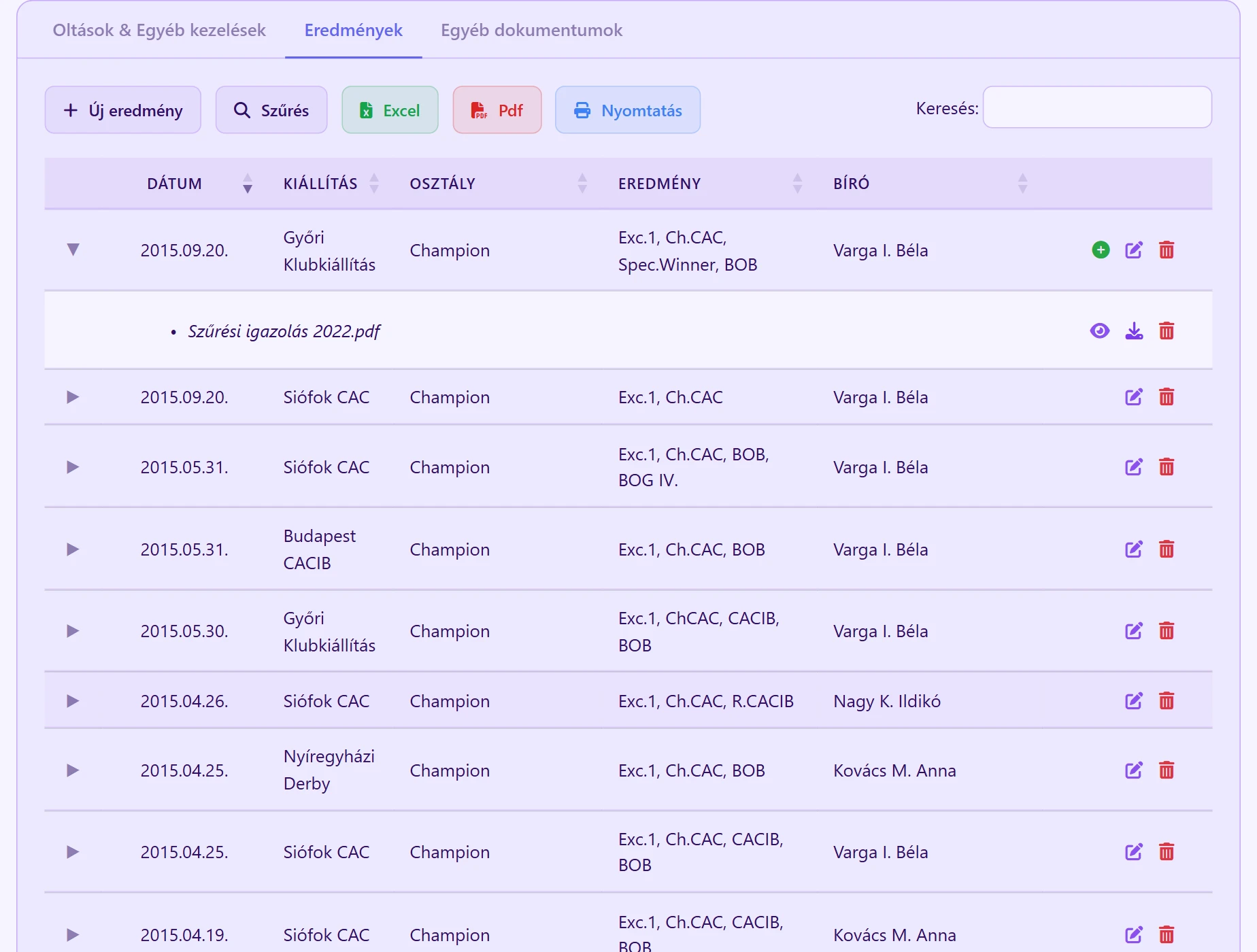
Task: Edit Budapest CACIB result
Action: [1134, 549]
